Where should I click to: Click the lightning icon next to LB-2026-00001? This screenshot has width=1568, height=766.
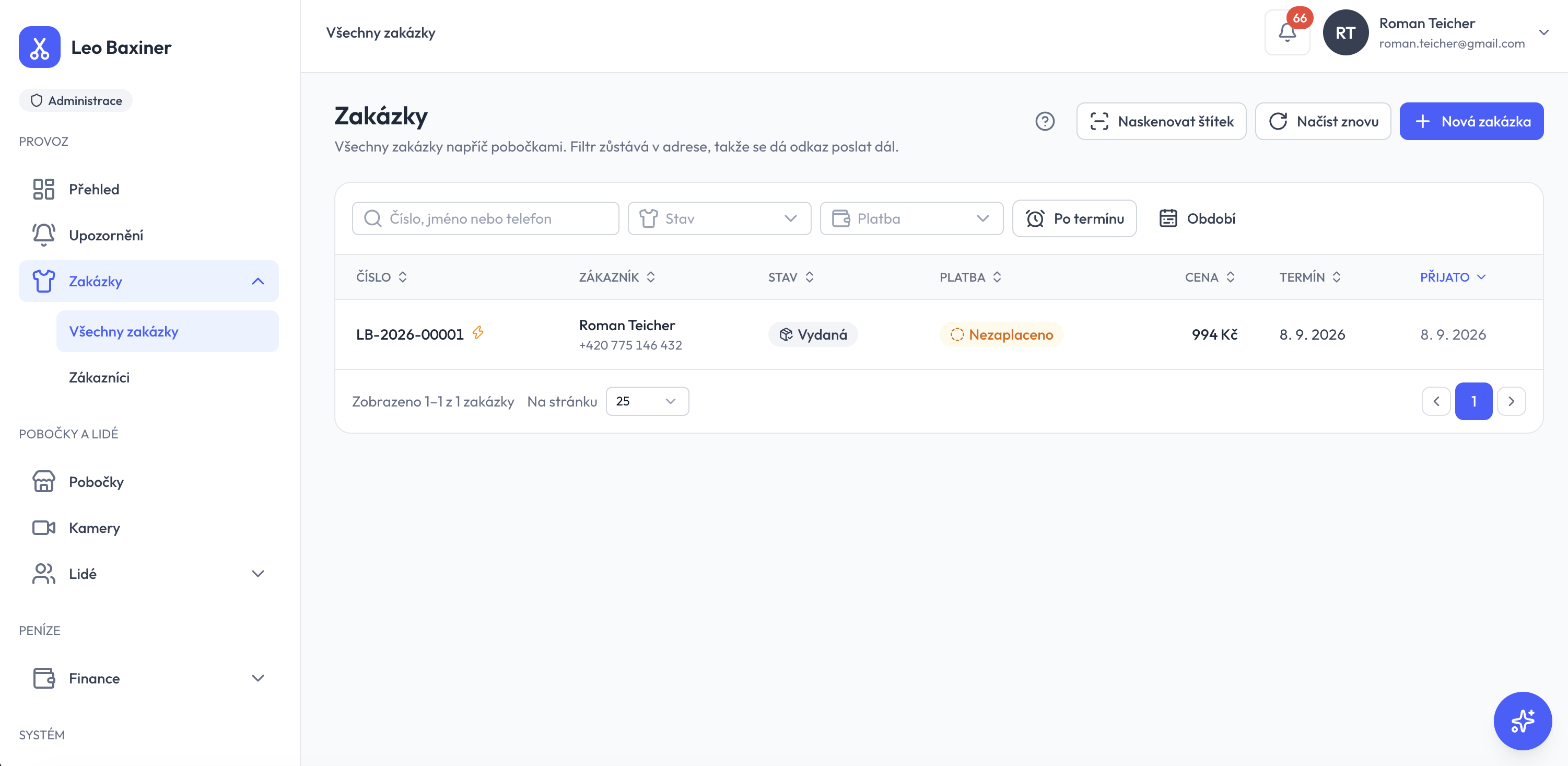(478, 332)
